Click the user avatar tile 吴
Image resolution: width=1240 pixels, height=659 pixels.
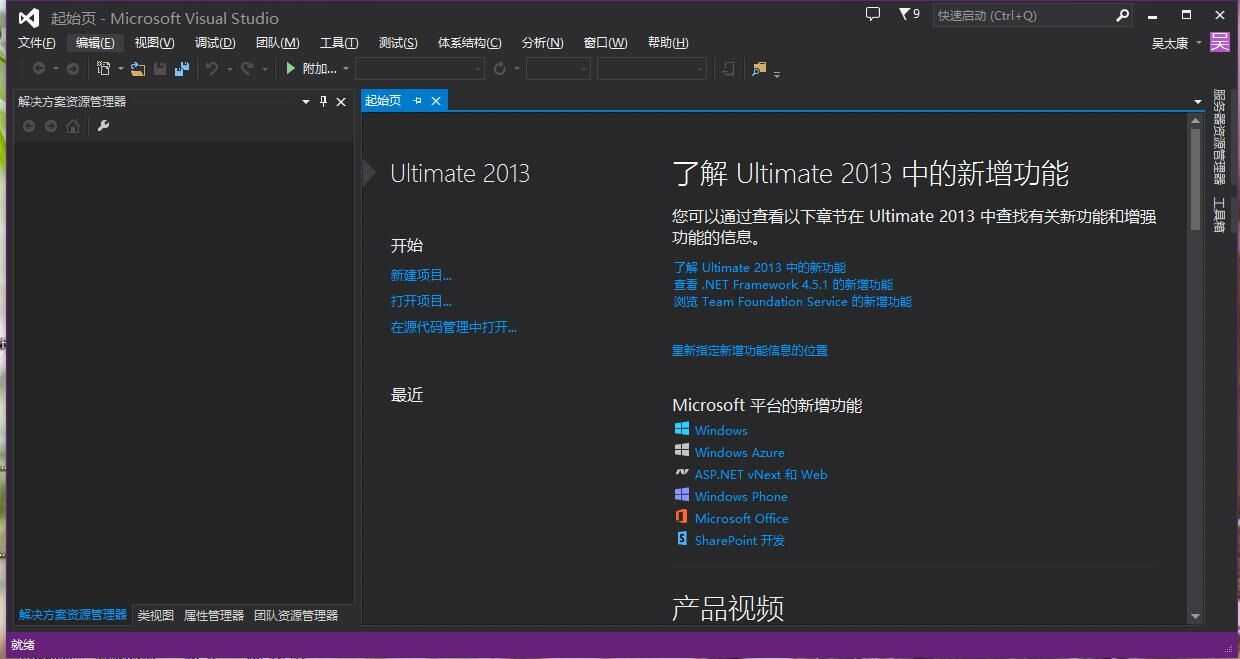[1219, 42]
